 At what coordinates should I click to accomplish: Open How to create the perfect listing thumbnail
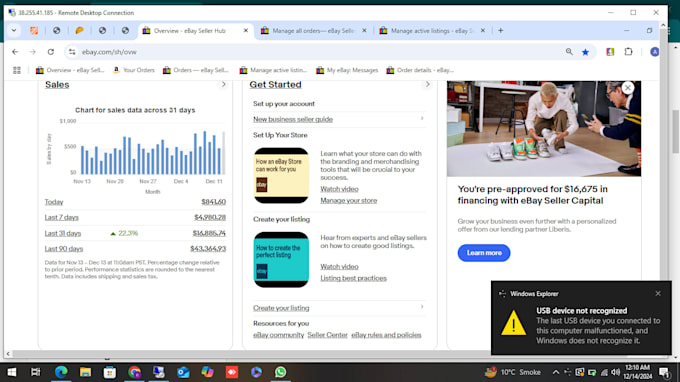pos(281,260)
